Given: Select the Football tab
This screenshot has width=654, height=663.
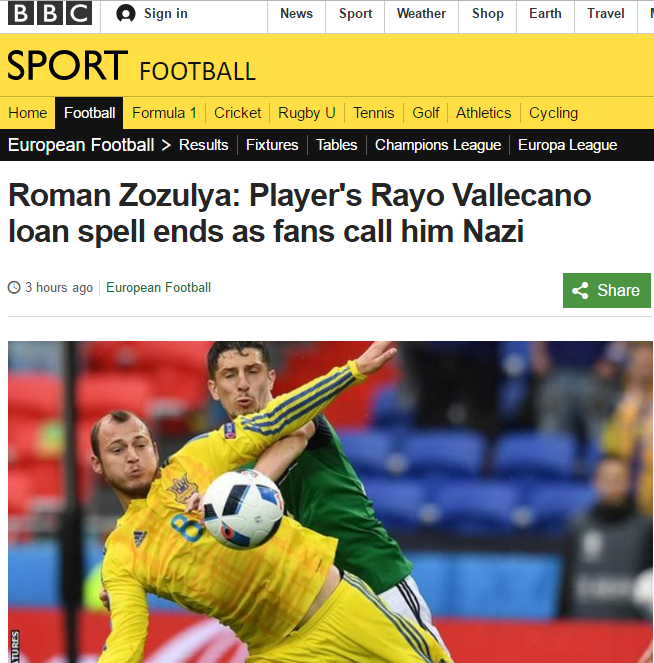Looking at the screenshot, I should [89, 113].
